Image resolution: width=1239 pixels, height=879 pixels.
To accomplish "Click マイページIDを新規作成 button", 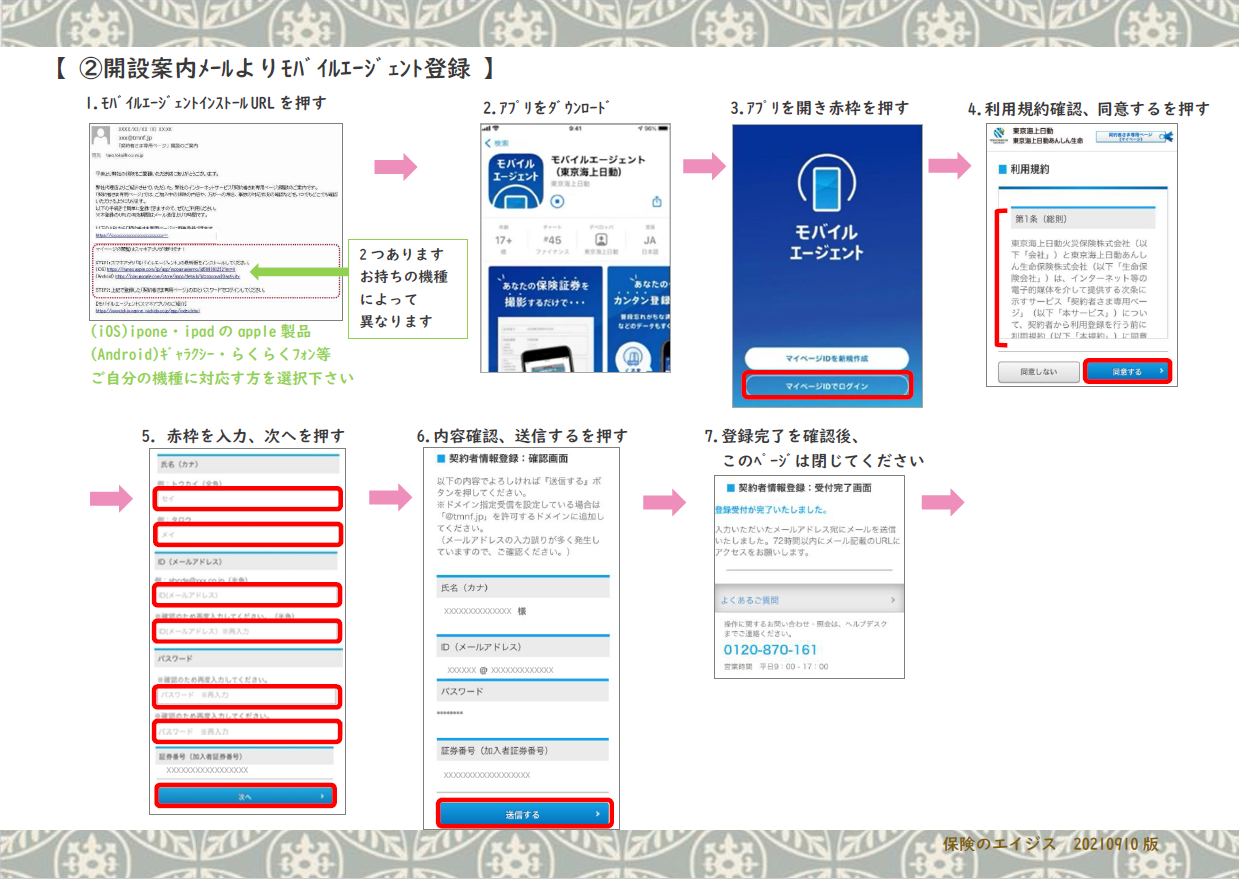I will click(x=826, y=359).
